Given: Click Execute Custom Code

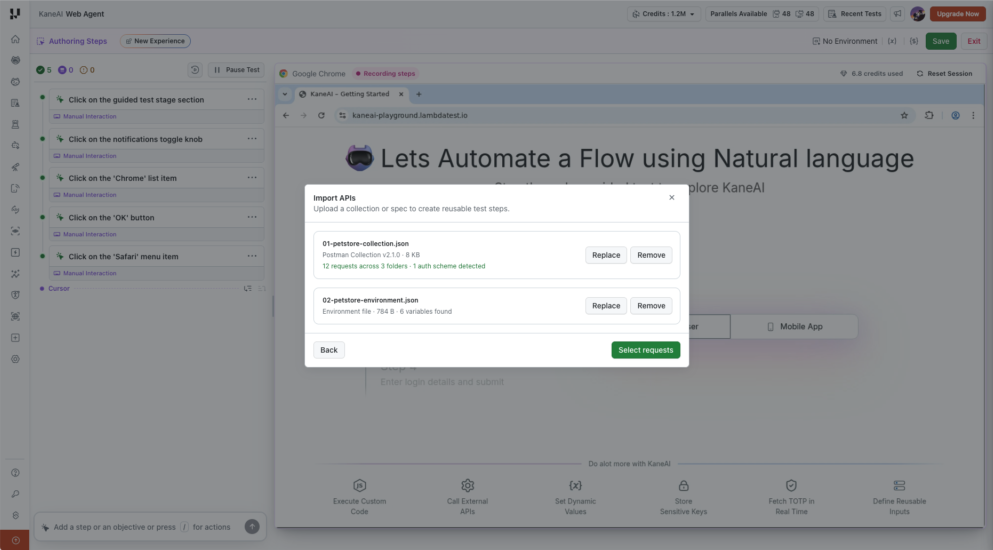Looking at the screenshot, I should click(360, 497).
